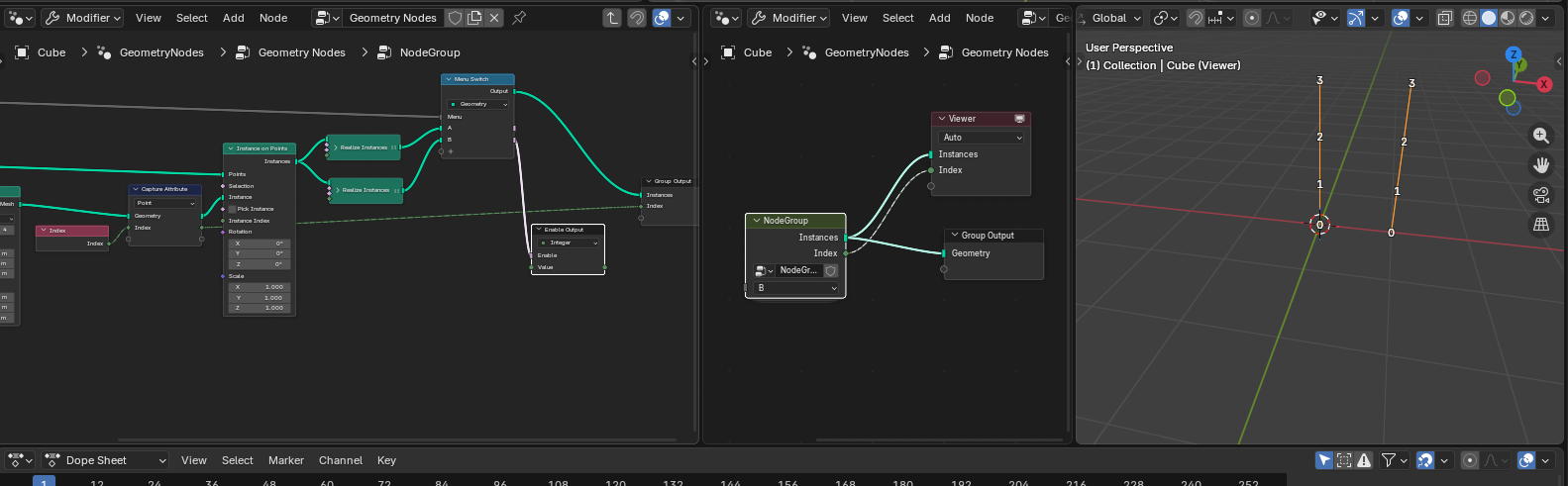Viewport: 1568px width, 486px height.
Task: Toggle only show selected in Dope Sheet
Action: click(1324, 460)
